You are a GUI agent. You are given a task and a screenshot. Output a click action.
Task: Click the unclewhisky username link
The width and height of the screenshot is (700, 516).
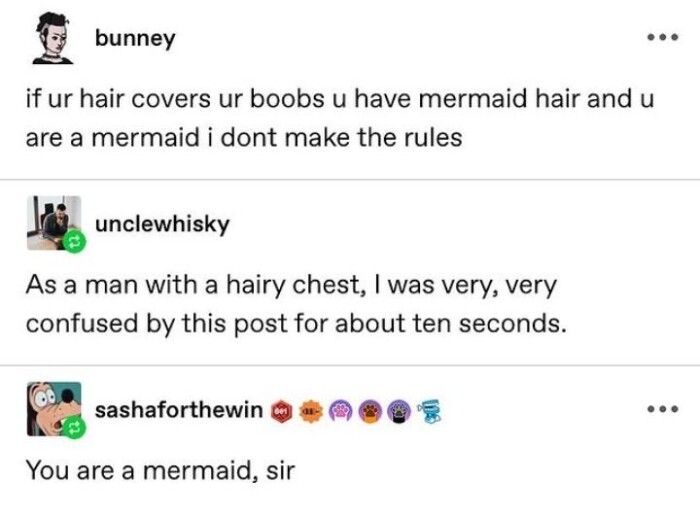click(162, 224)
